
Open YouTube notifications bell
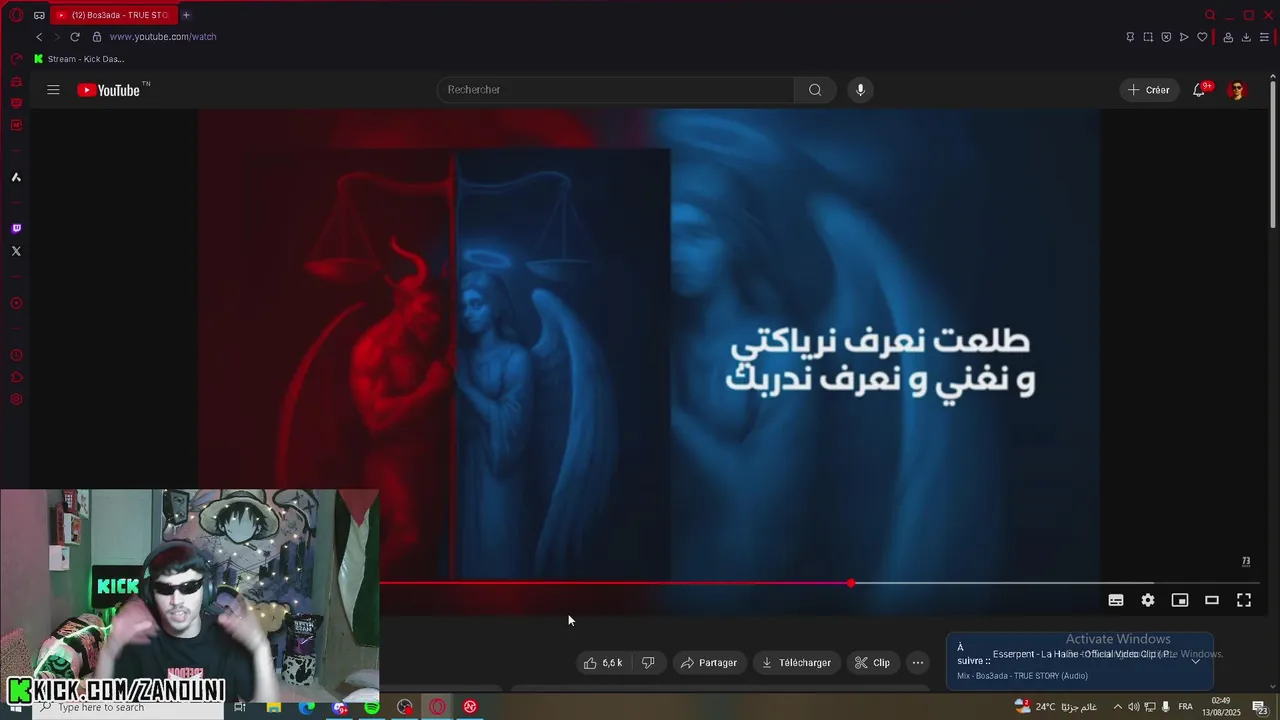pyautogui.click(x=1199, y=90)
